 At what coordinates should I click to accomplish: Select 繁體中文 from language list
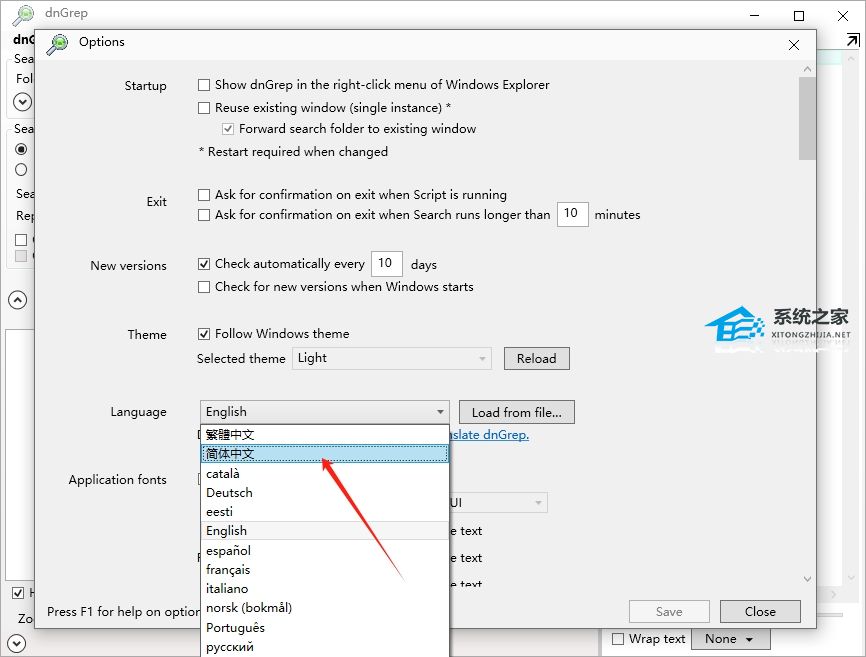click(x=324, y=435)
